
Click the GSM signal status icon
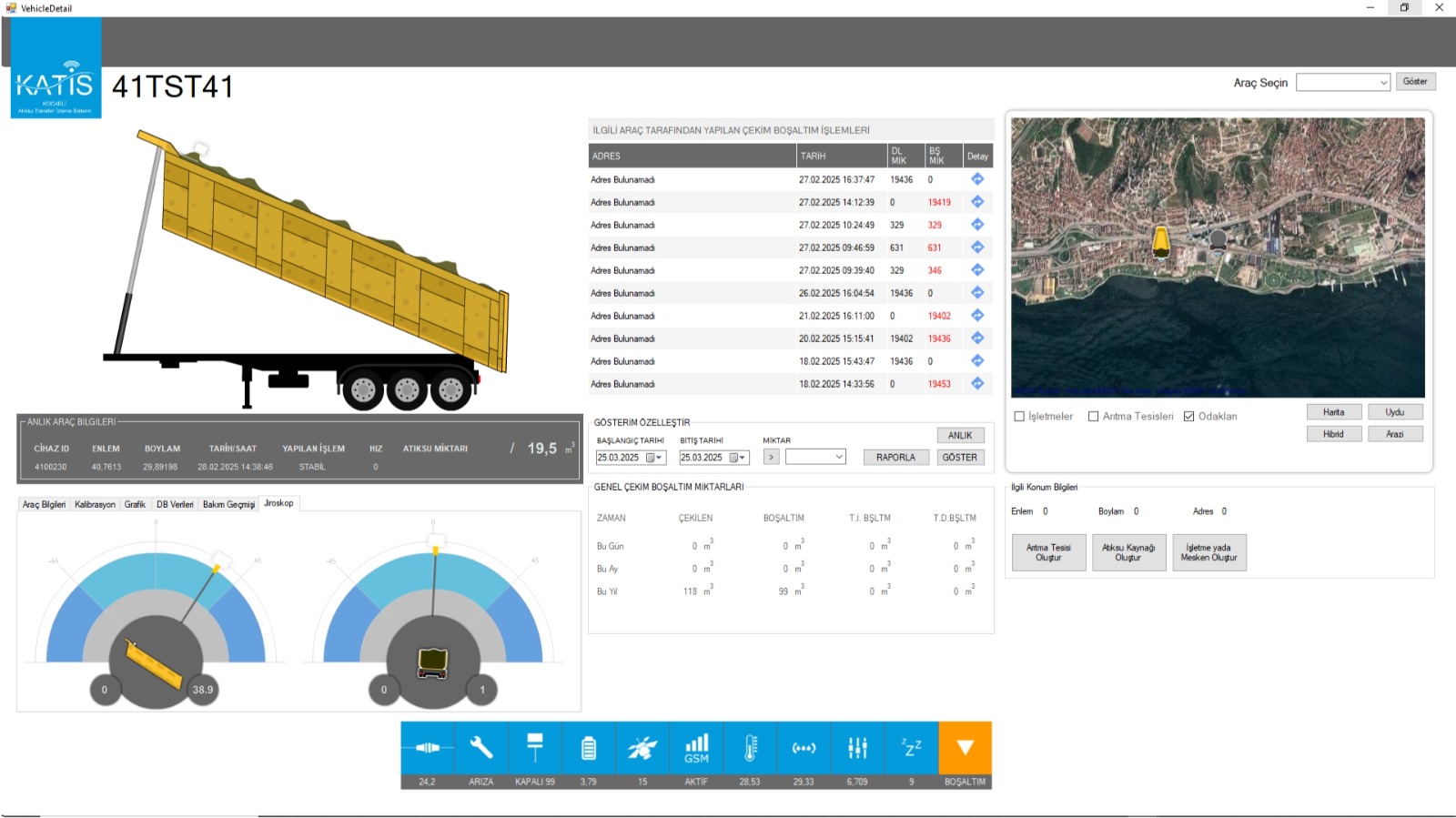[696, 748]
